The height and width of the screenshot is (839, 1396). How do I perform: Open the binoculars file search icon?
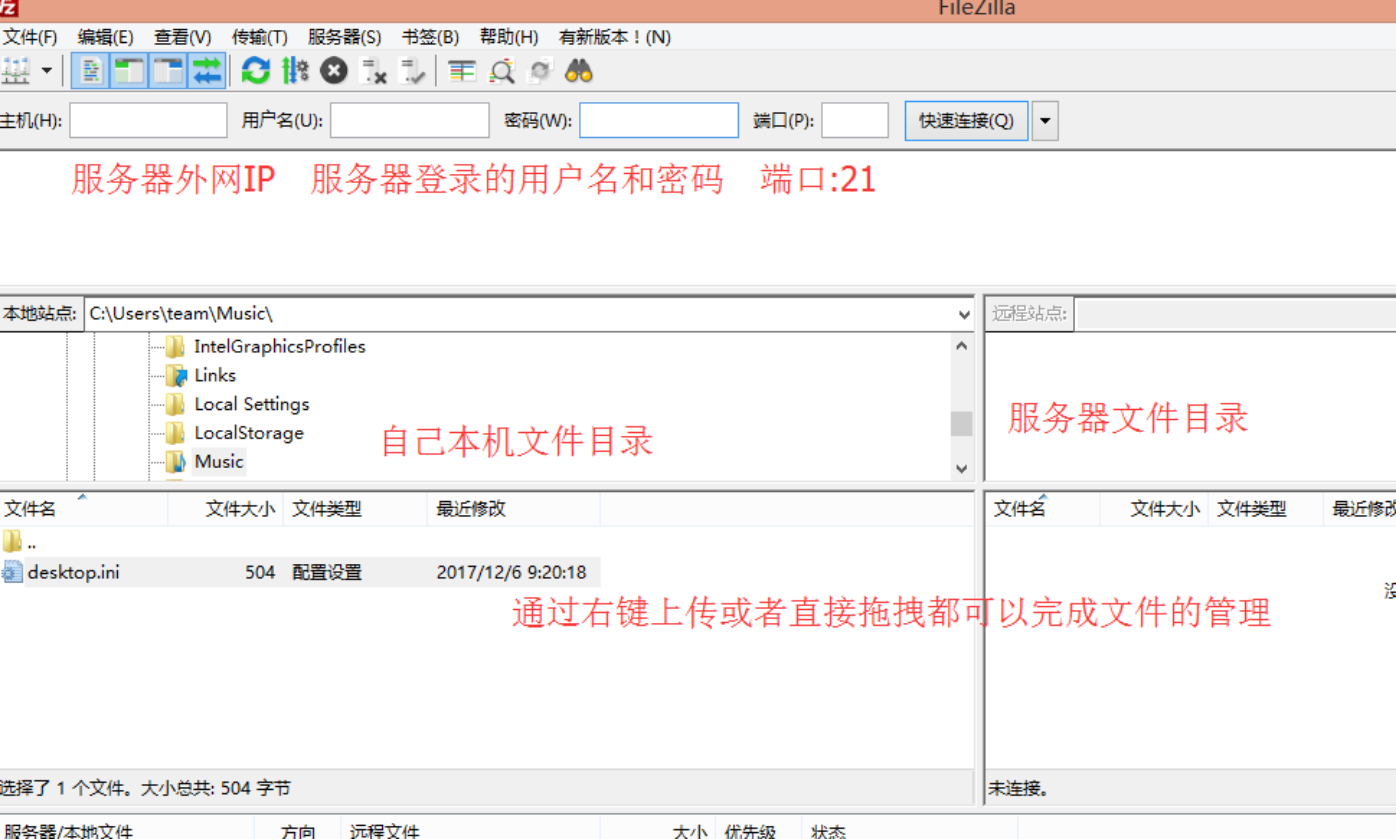tap(579, 71)
